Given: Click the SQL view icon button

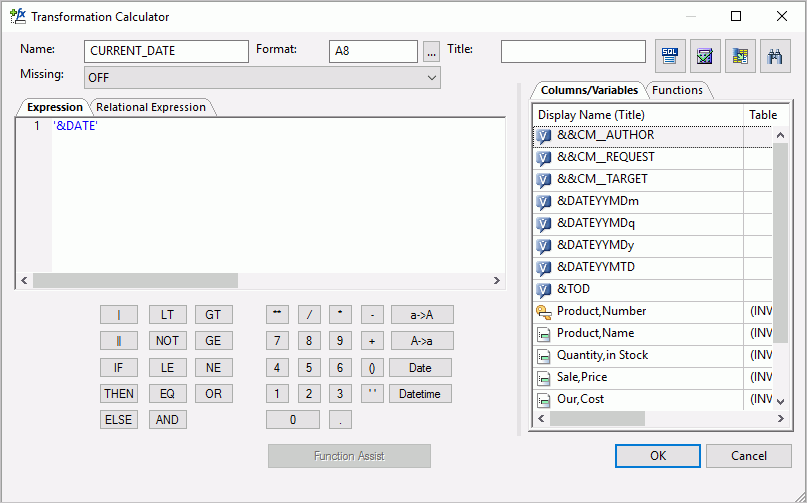Looking at the screenshot, I should click(670, 56).
